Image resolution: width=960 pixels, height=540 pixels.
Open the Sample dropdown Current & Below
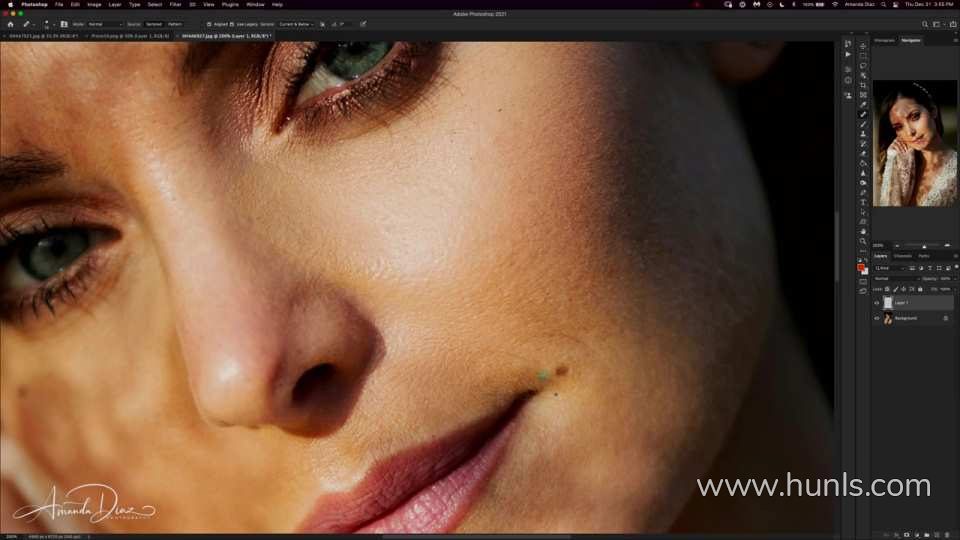click(296, 24)
